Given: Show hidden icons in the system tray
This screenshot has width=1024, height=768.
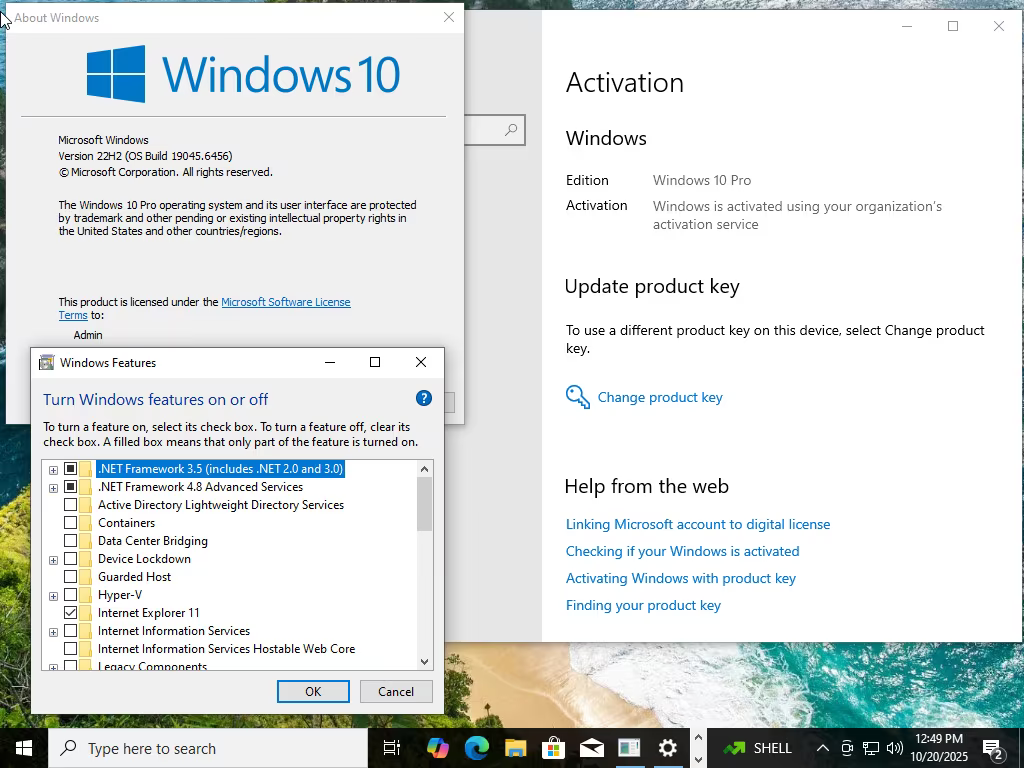Looking at the screenshot, I should [x=823, y=748].
